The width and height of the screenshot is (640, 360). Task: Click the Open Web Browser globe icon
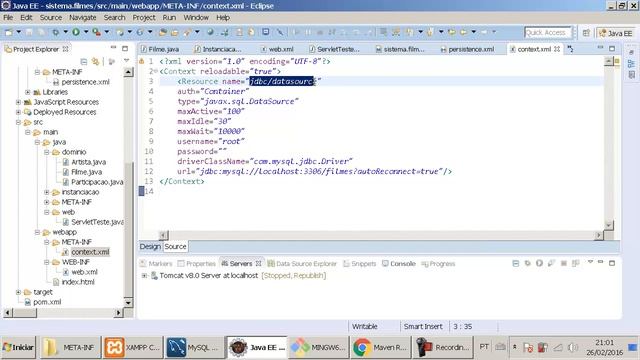(x=210, y=32)
